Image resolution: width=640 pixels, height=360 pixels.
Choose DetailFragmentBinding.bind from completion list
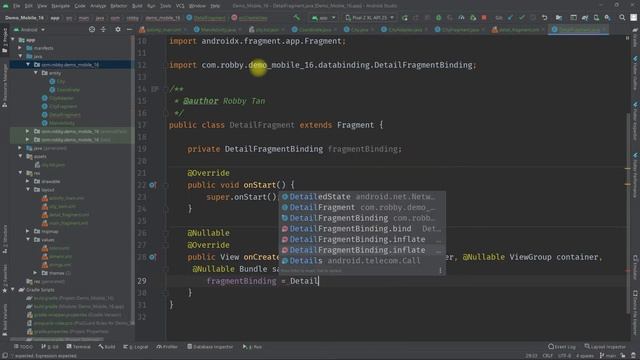coord(362,229)
